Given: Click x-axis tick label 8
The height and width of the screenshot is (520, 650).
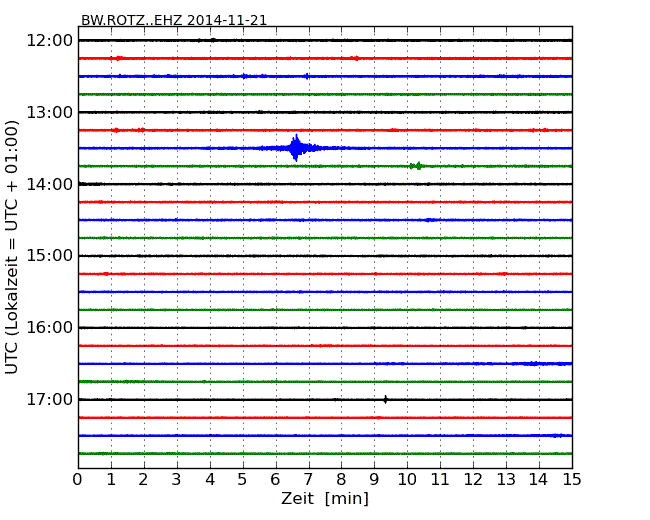Looking at the screenshot, I should (x=341, y=480).
